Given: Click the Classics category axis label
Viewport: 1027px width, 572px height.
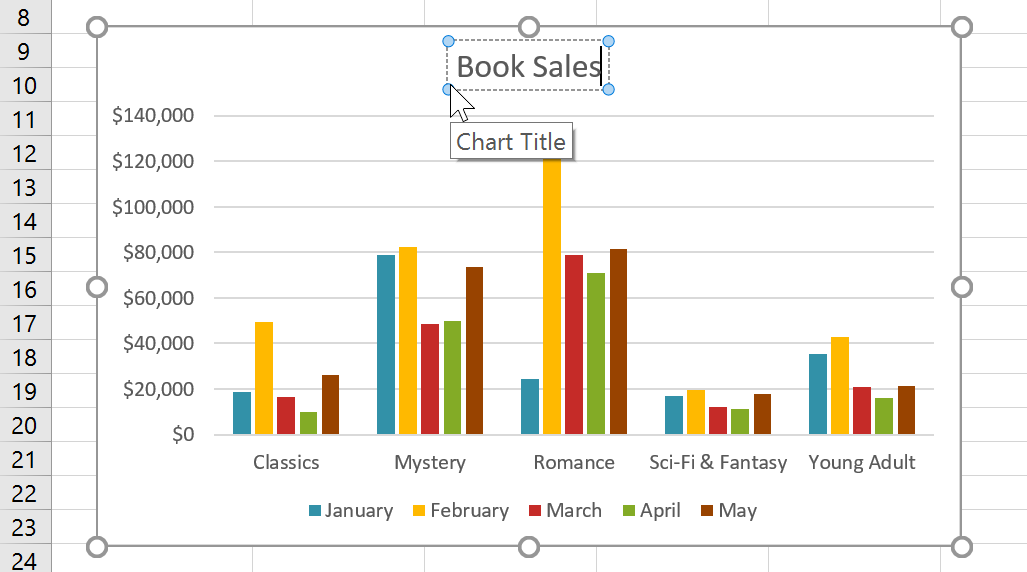Looking at the screenshot, I should 286,462.
